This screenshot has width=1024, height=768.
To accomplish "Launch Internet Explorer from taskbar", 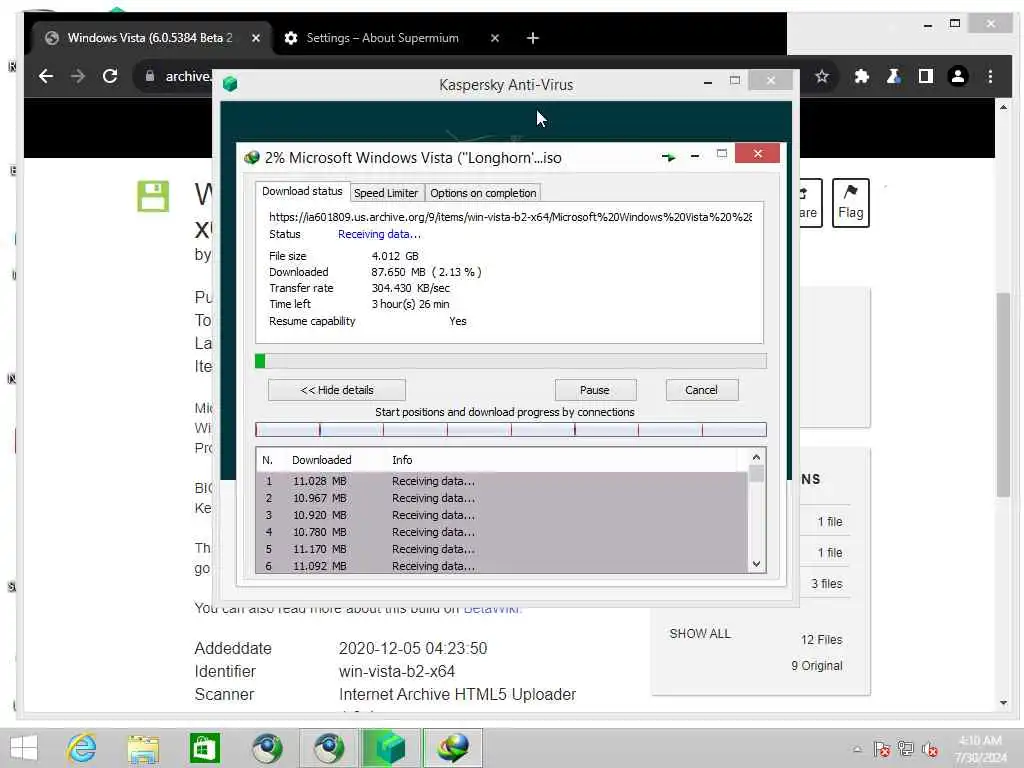I will click(82, 748).
